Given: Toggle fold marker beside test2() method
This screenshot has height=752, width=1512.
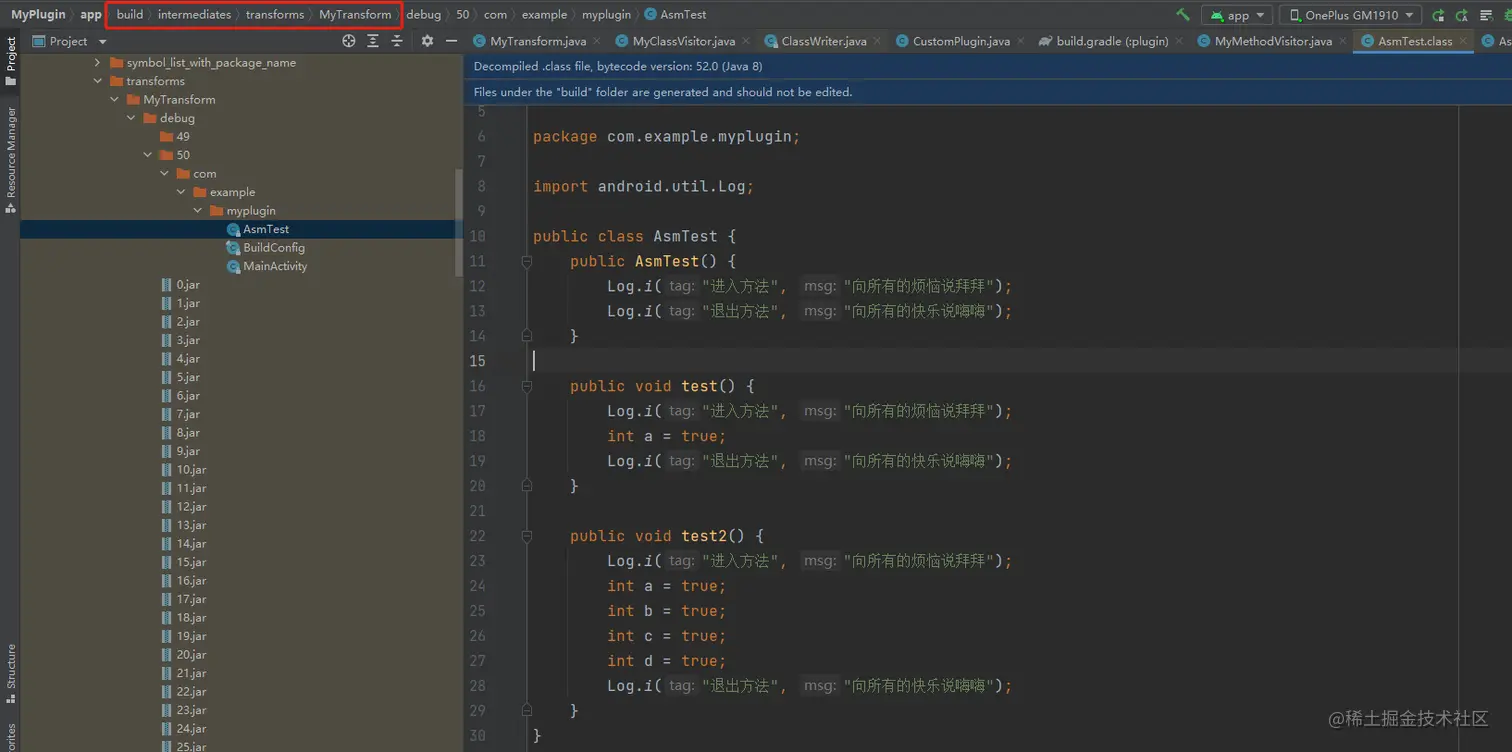Looking at the screenshot, I should point(527,536).
